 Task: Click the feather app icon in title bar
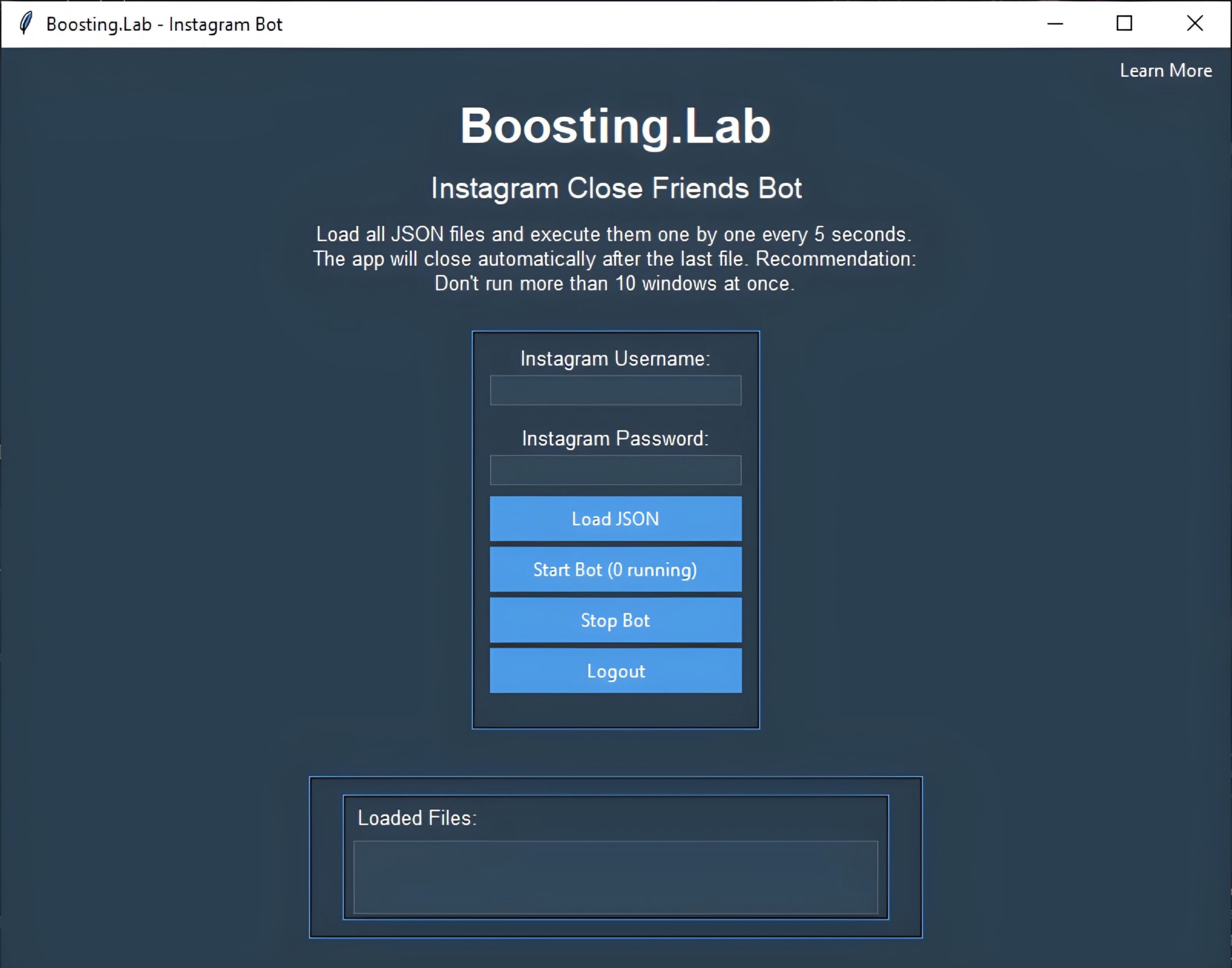pyautogui.click(x=25, y=24)
